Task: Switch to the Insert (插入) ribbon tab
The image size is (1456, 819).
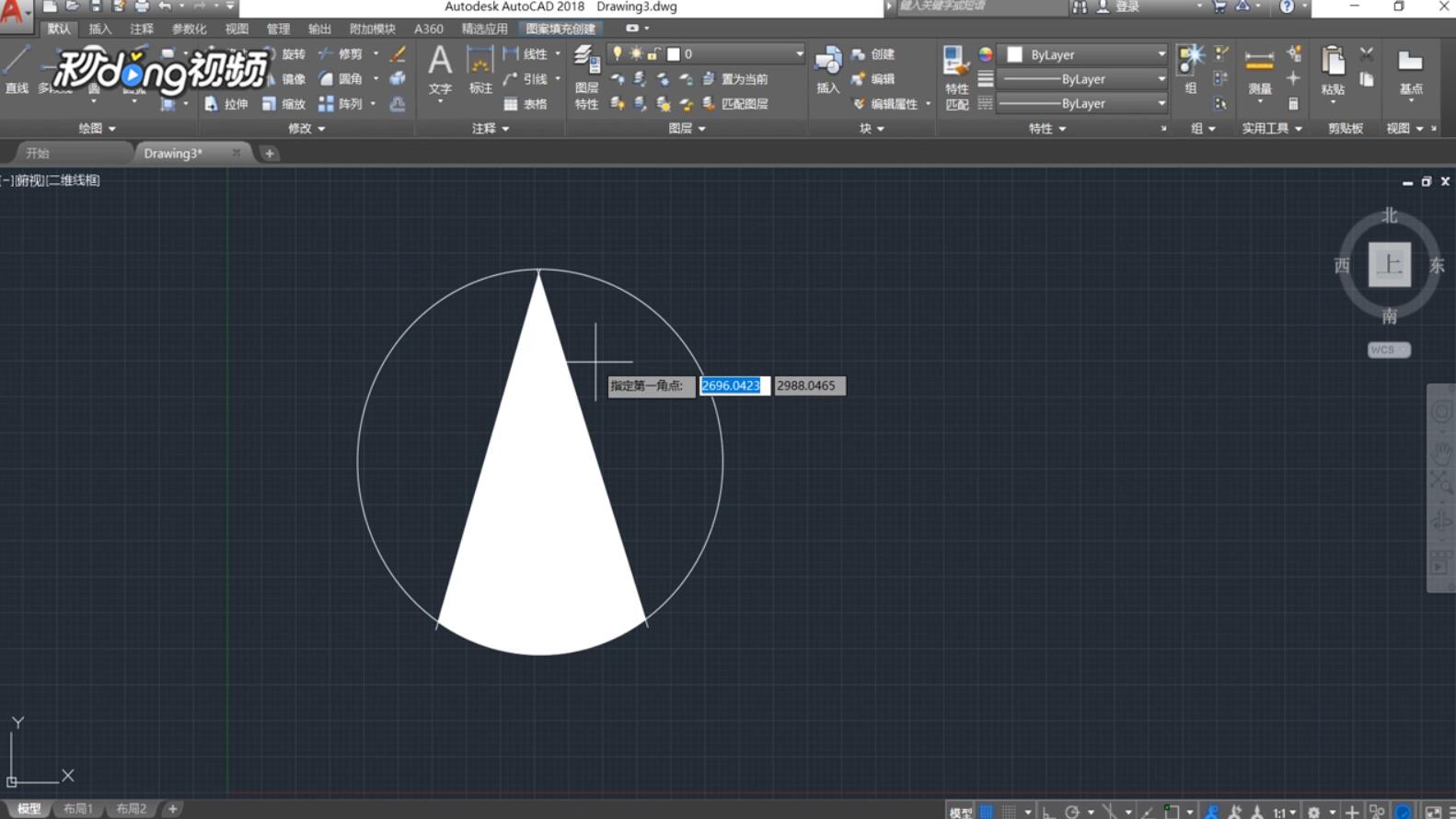Action: (99, 29)
